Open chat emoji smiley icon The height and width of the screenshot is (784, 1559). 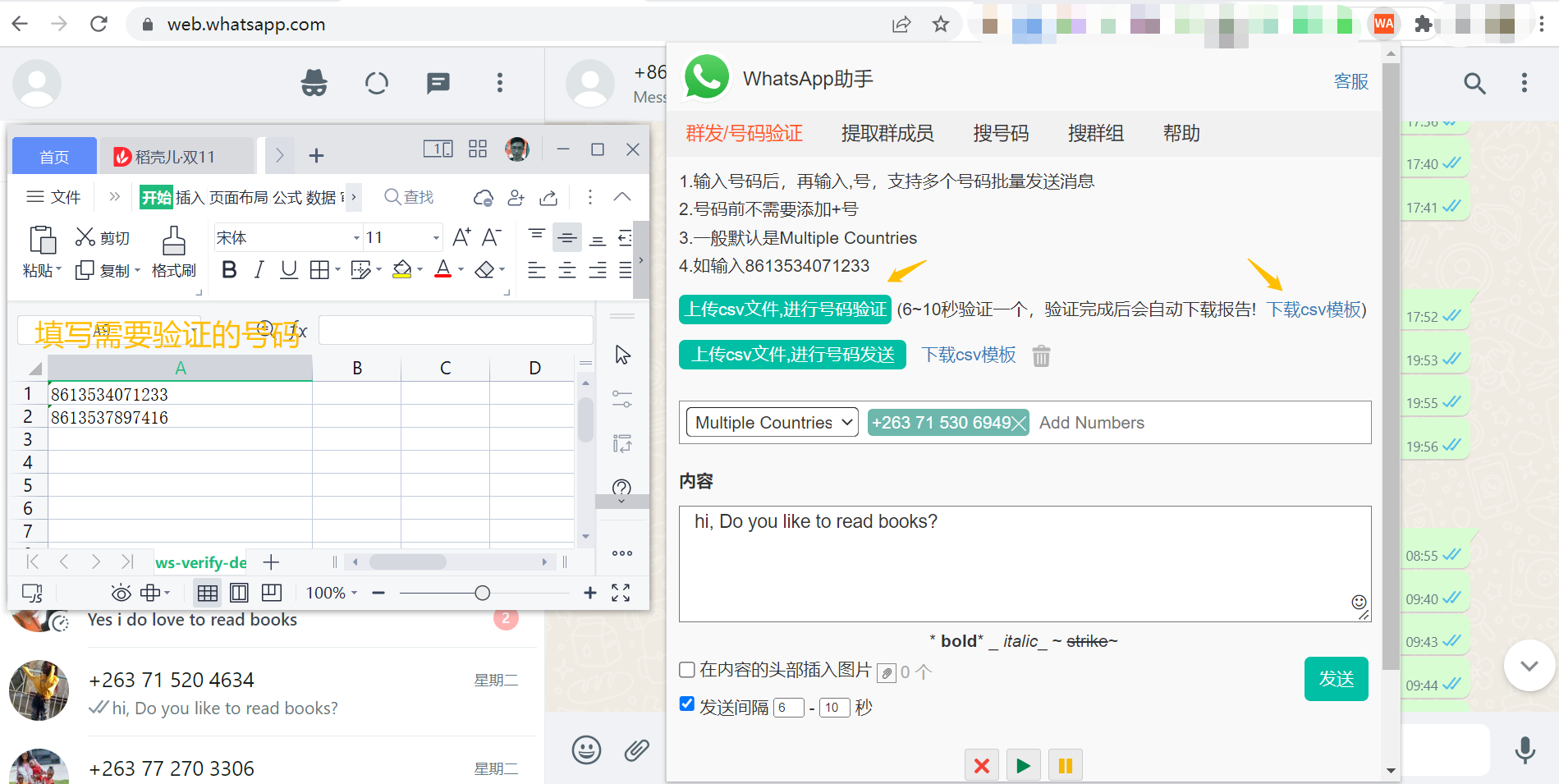pyautogui.click(x=586, y=750)
